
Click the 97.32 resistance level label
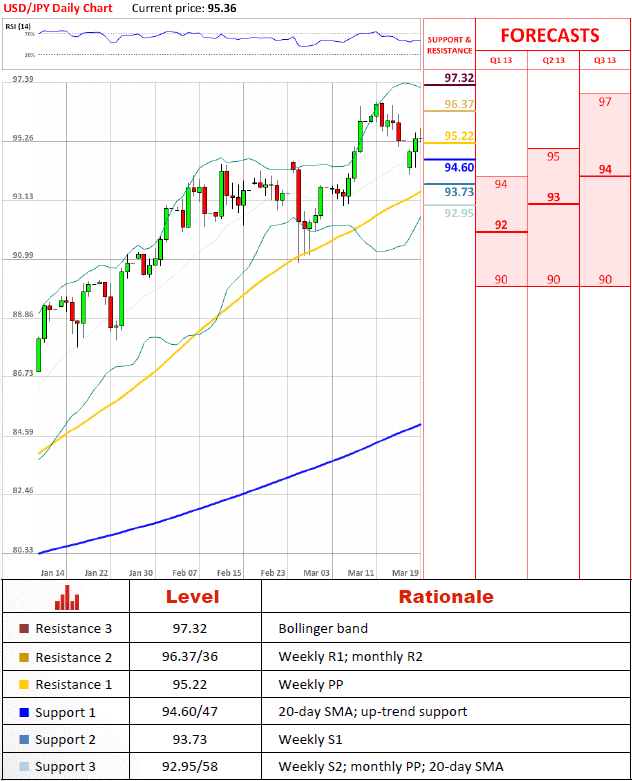pos(459,78)
